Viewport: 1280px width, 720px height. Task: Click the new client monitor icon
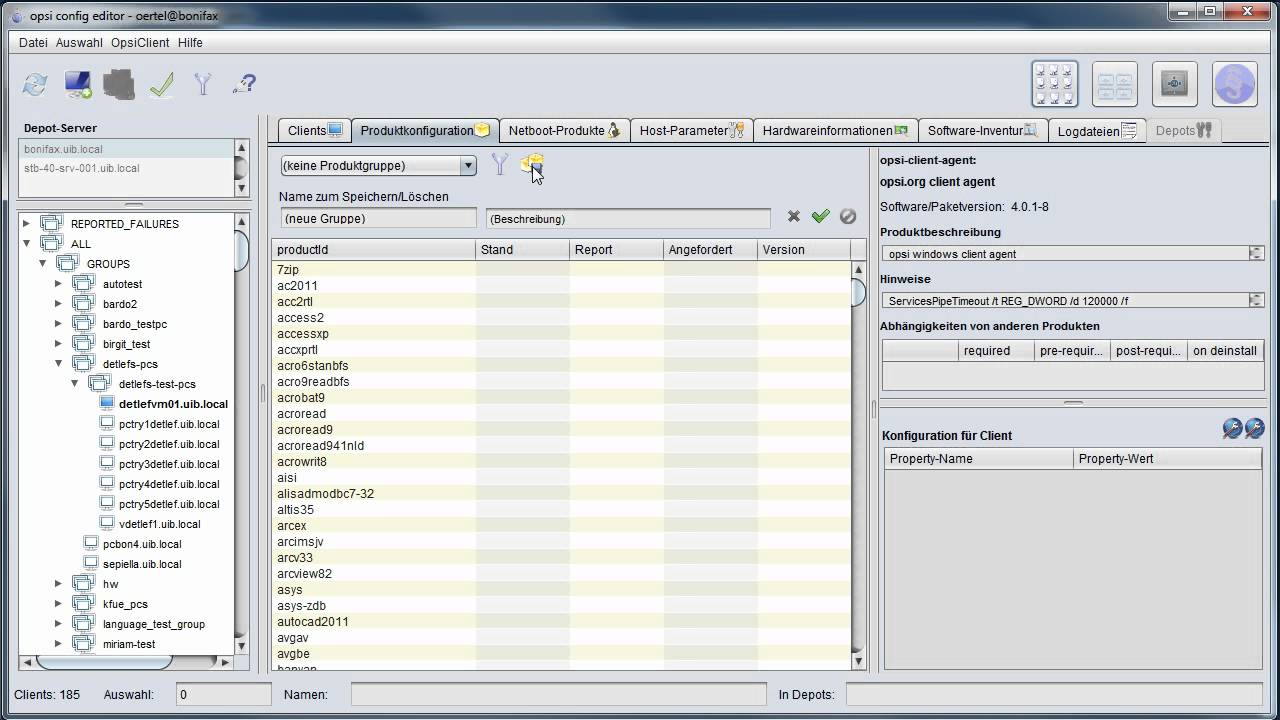(78, 85)
